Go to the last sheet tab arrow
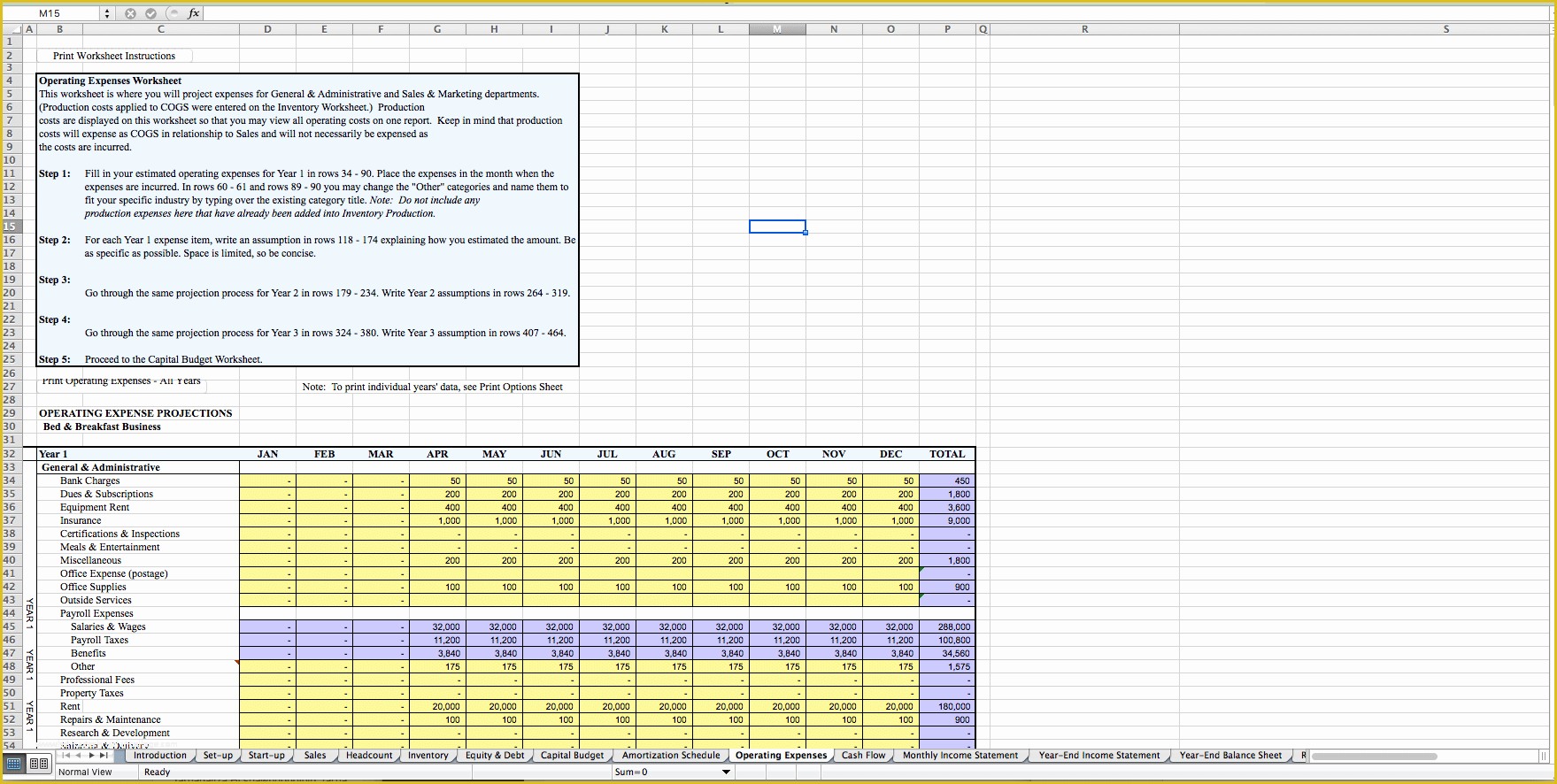Image resolution: width=1557 pixels, height=784 pixels. (104, 756)
